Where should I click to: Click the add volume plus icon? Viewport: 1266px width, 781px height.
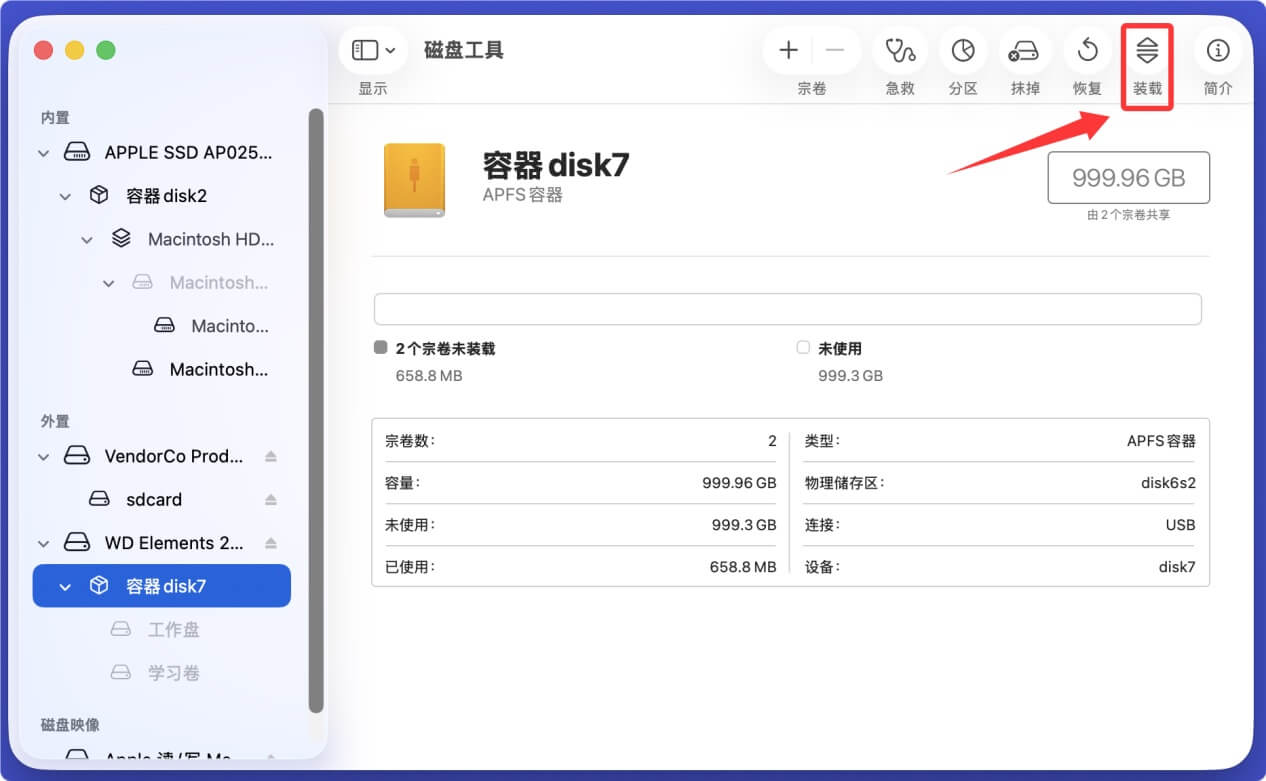[788, 50]
